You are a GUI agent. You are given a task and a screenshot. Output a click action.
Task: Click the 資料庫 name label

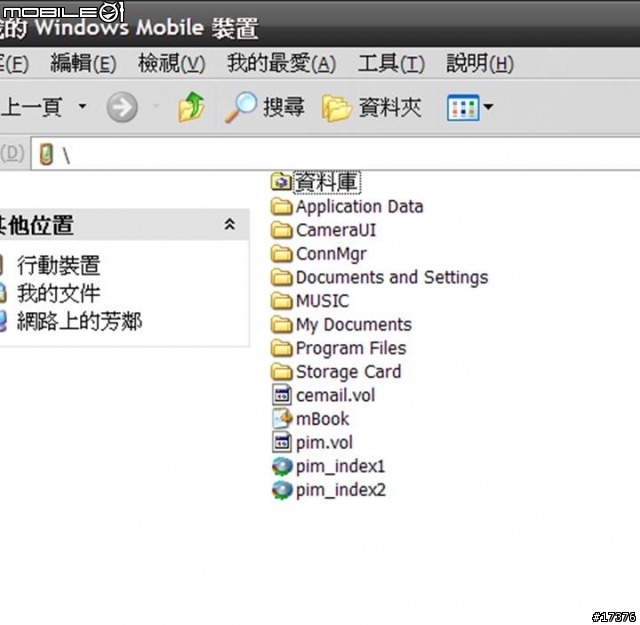(327, 182)
